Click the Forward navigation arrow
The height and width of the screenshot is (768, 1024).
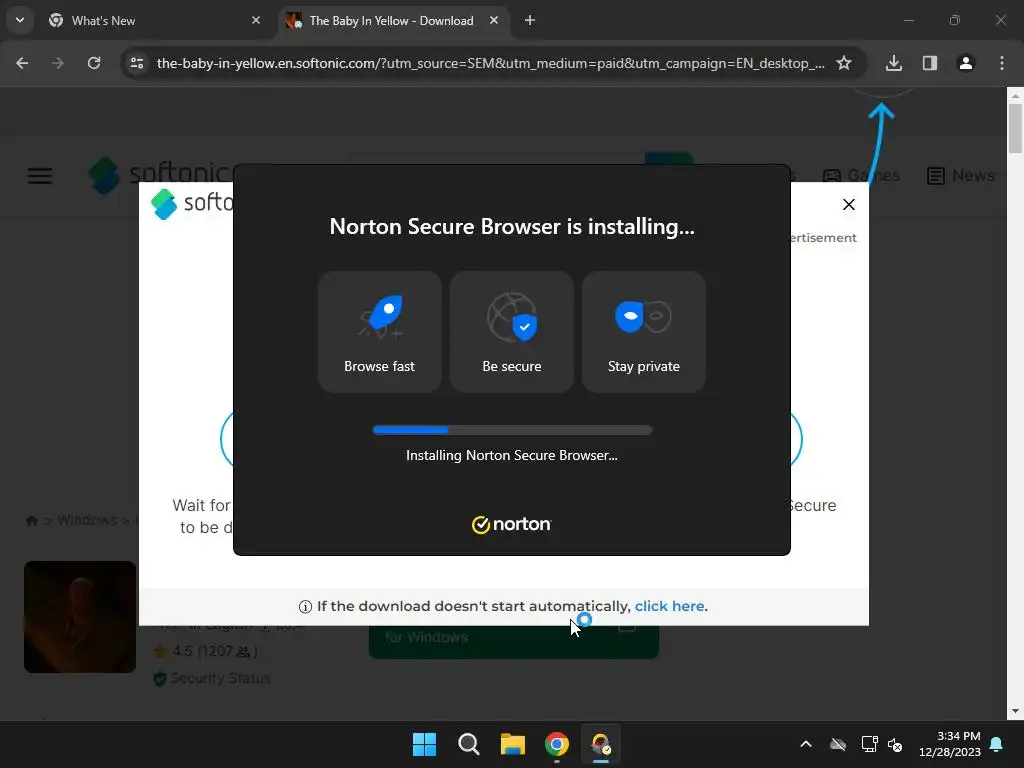[x=58, y=63]
